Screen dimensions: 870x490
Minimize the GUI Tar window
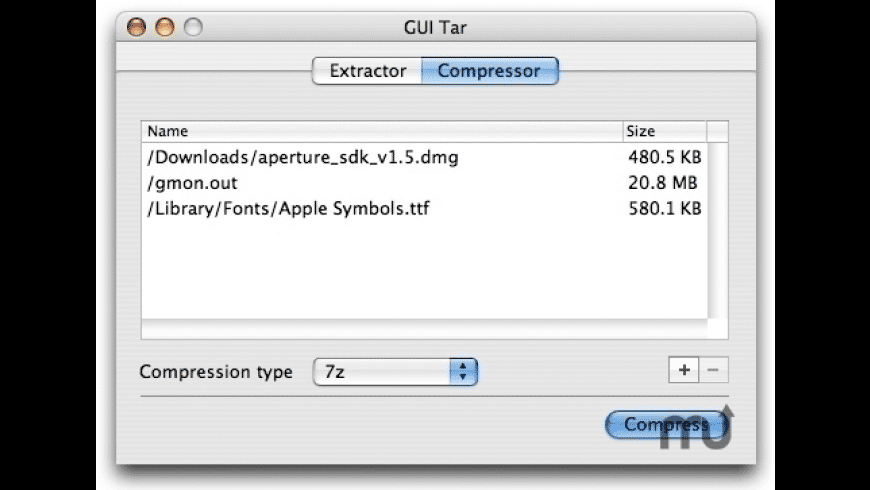(x=164, y=28)
